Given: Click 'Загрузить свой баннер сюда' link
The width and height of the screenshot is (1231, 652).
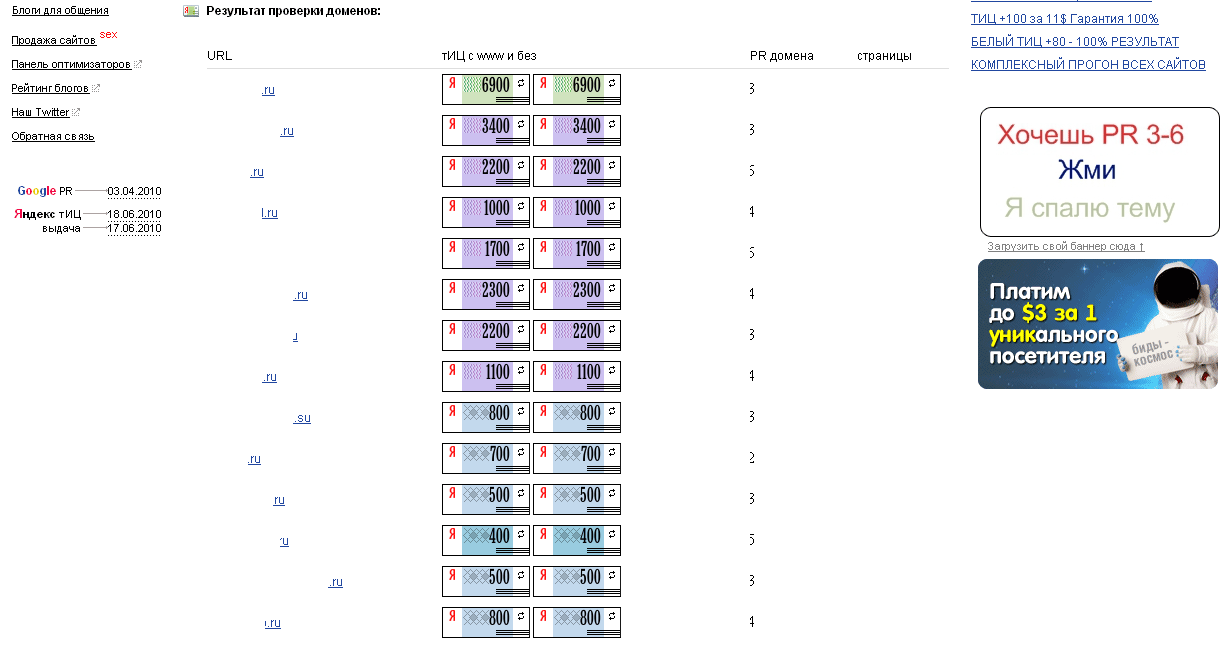Looking at the screenshot, I should click(x=1066, y=246).
